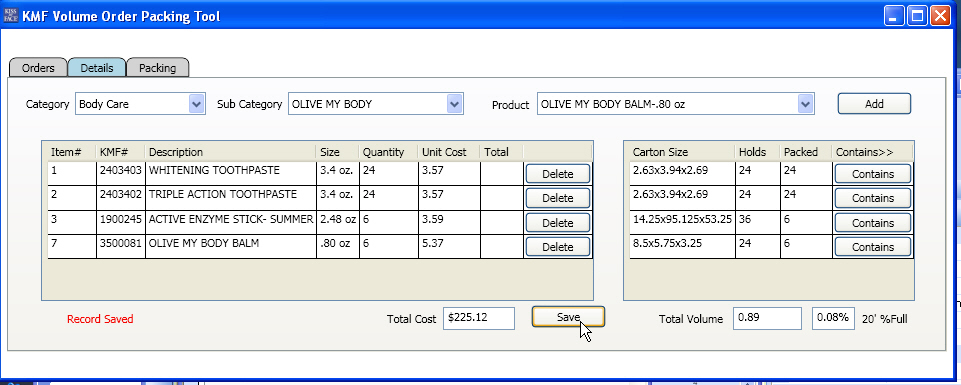The width and height of the screenshot is (961, 385).
Task: Switch to the Orders tab
Action: pos(38,67)
